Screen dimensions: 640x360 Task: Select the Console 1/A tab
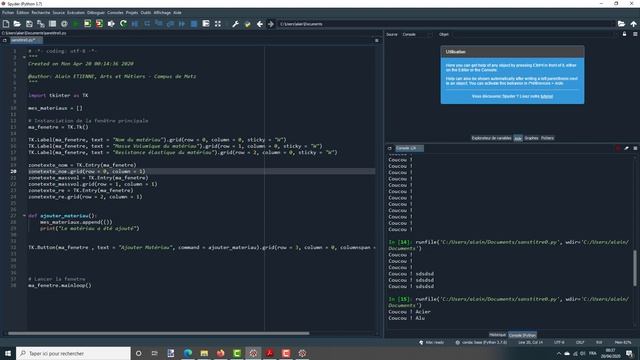click(409, 148)
